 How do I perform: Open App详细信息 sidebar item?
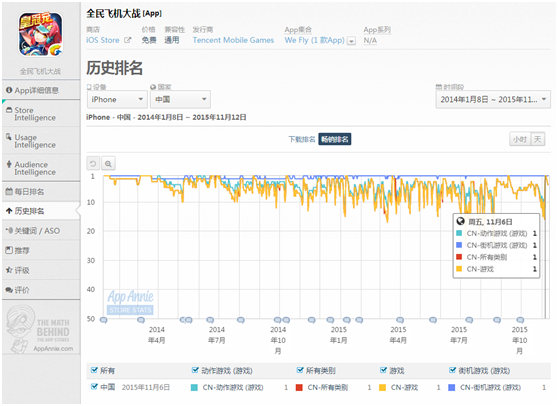[x=41, y=90]
